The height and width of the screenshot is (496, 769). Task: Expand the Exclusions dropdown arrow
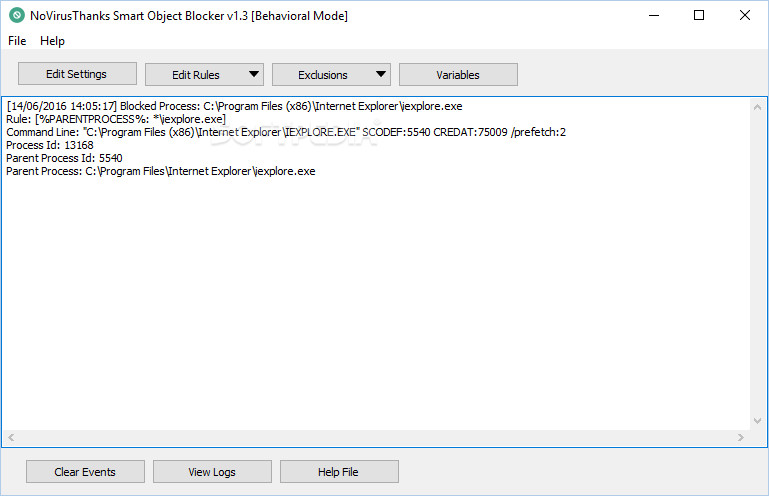pos(381,75)
